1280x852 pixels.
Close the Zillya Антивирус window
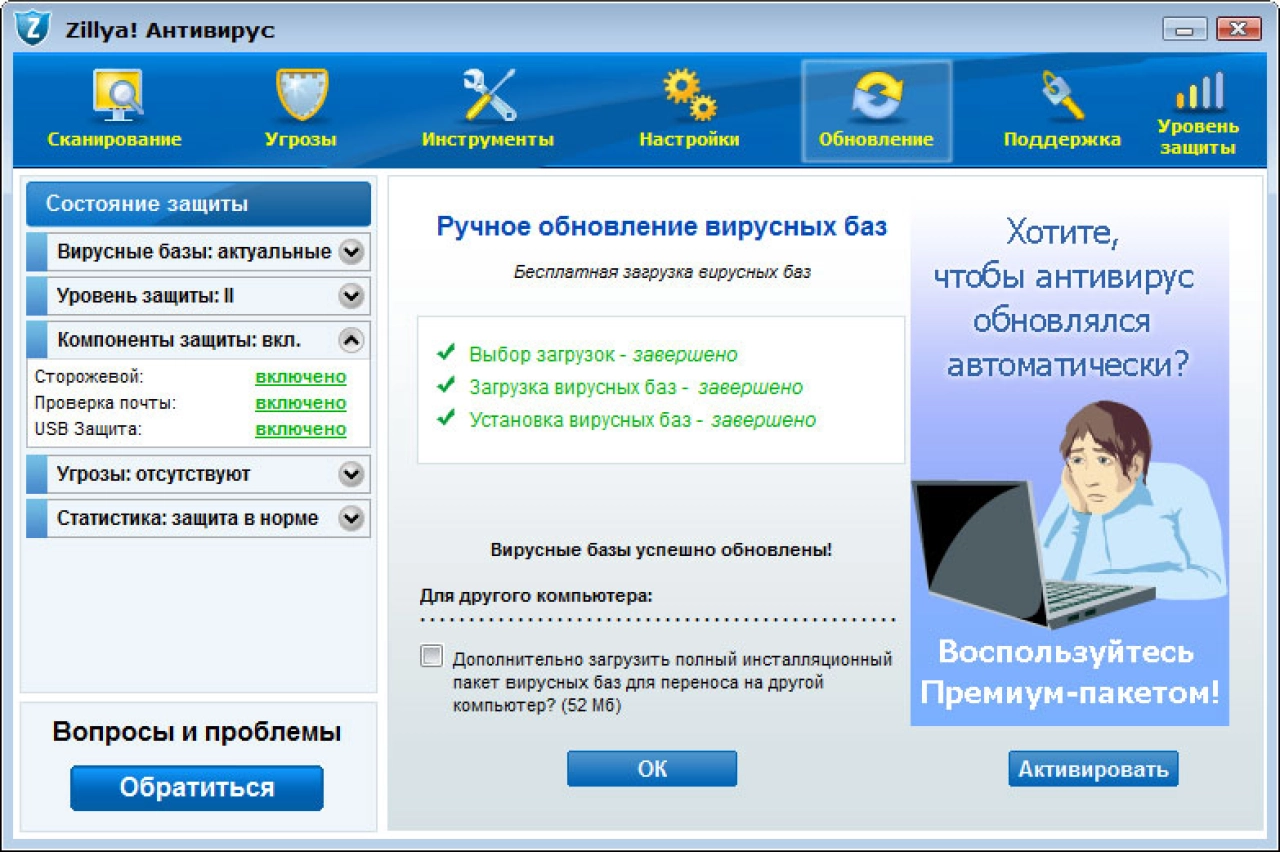click(x=1238, y=29)
